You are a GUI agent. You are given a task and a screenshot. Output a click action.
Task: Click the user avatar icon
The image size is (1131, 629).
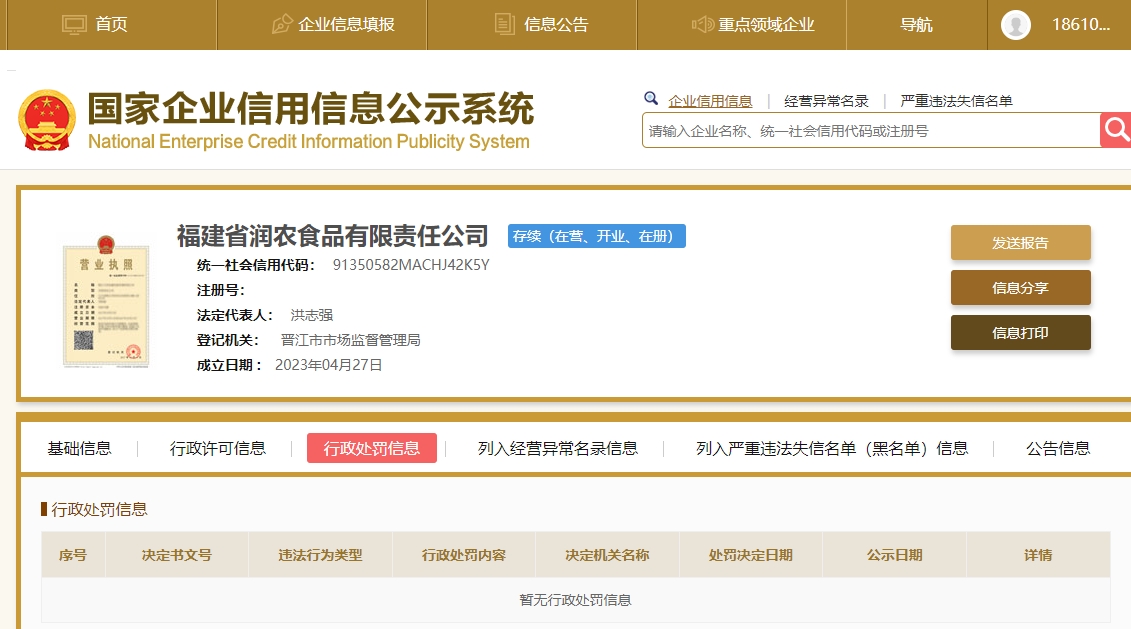1015,25
